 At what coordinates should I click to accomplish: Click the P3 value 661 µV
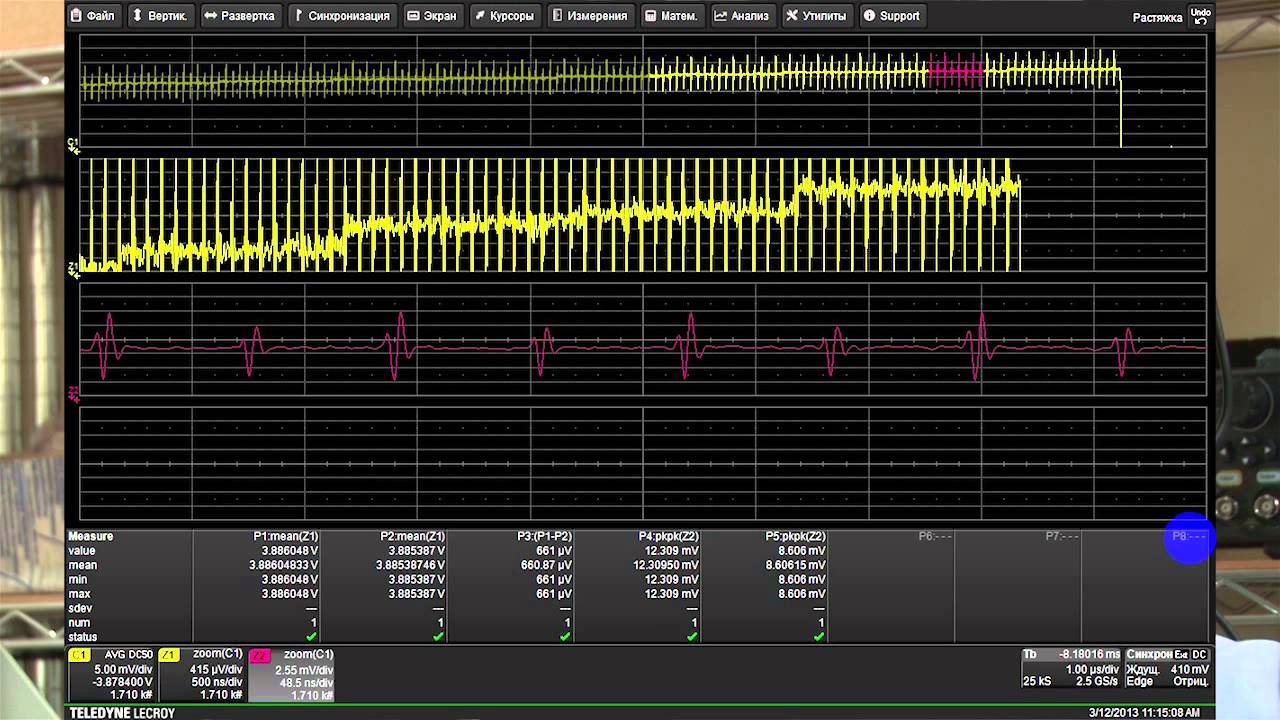click(554, 551)
